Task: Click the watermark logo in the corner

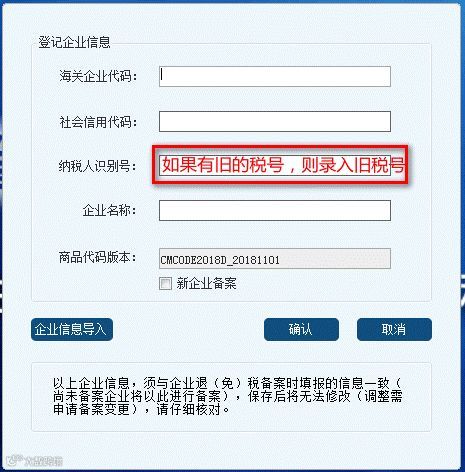Action: click(x=35, y=461)
